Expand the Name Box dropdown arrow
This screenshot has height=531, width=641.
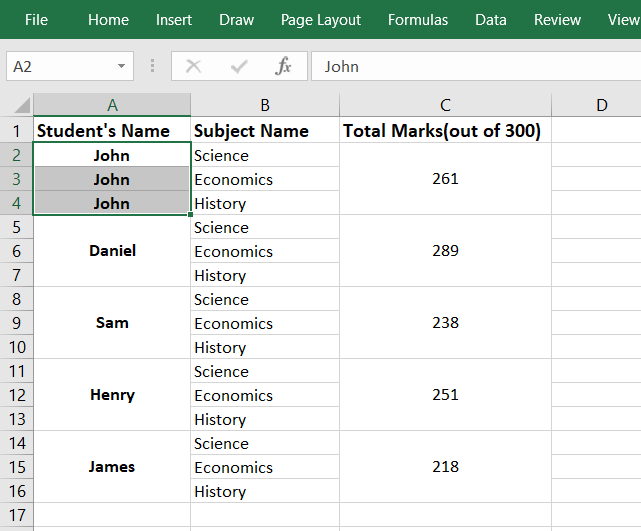click(121, 66)
